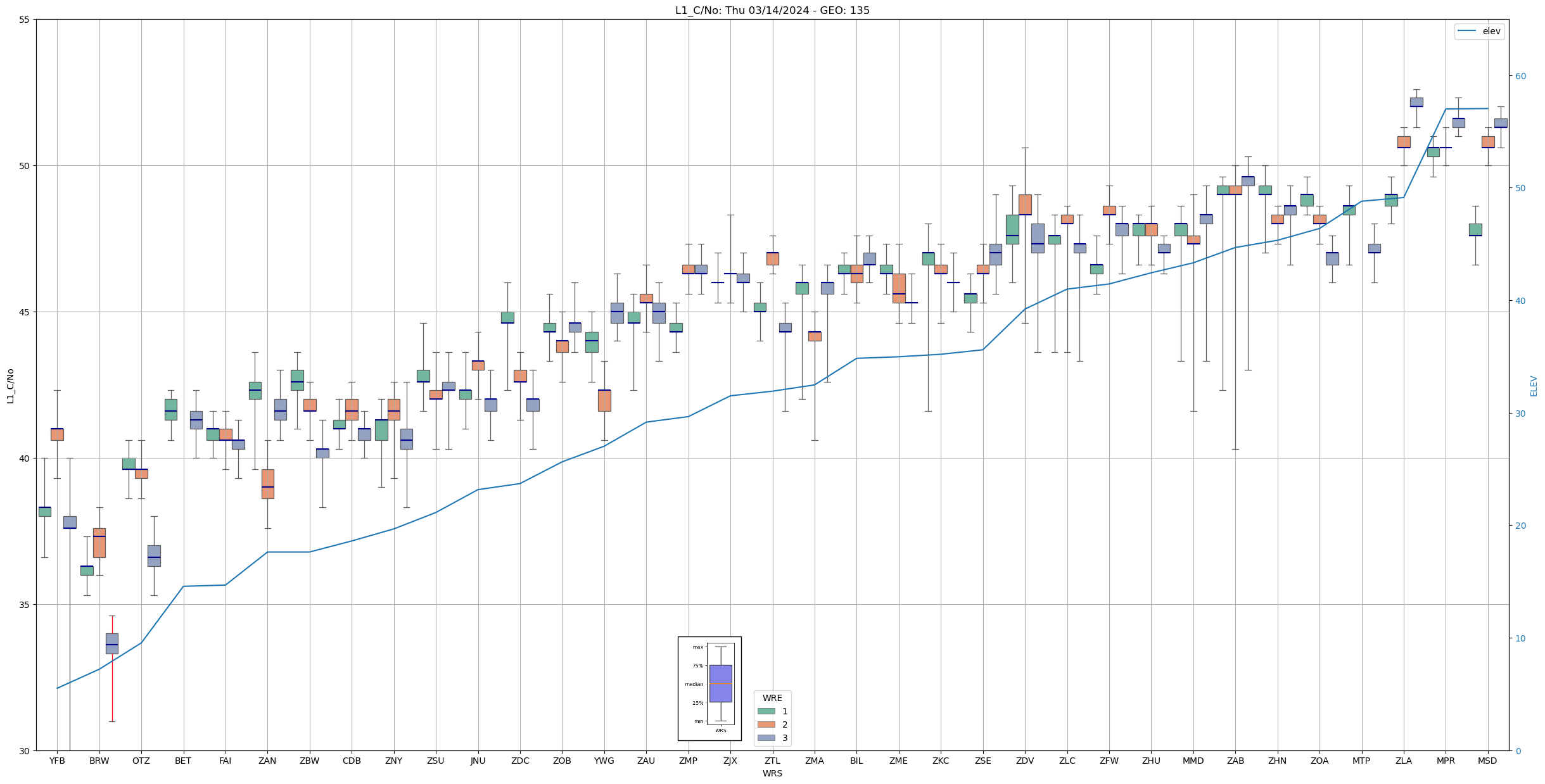This screenshot has width=1545, height=784.
Task: Click the 60 tick on the right axis
Action: tap(1520, 76)
